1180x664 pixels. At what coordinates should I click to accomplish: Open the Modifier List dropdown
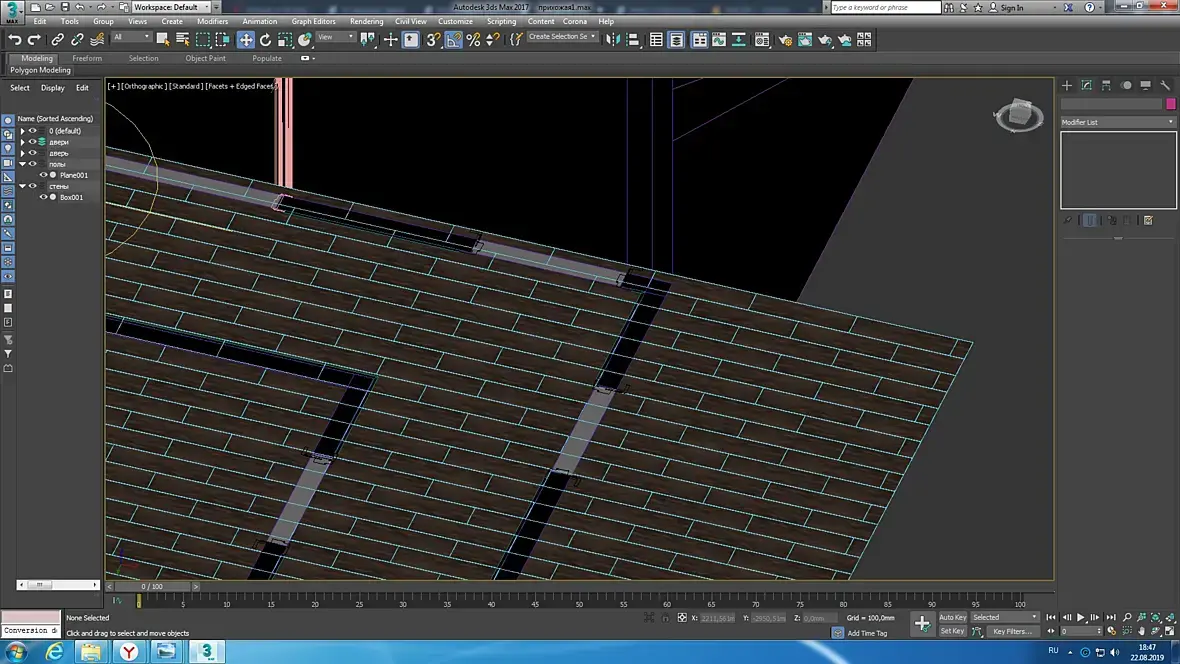point(1118,122)
